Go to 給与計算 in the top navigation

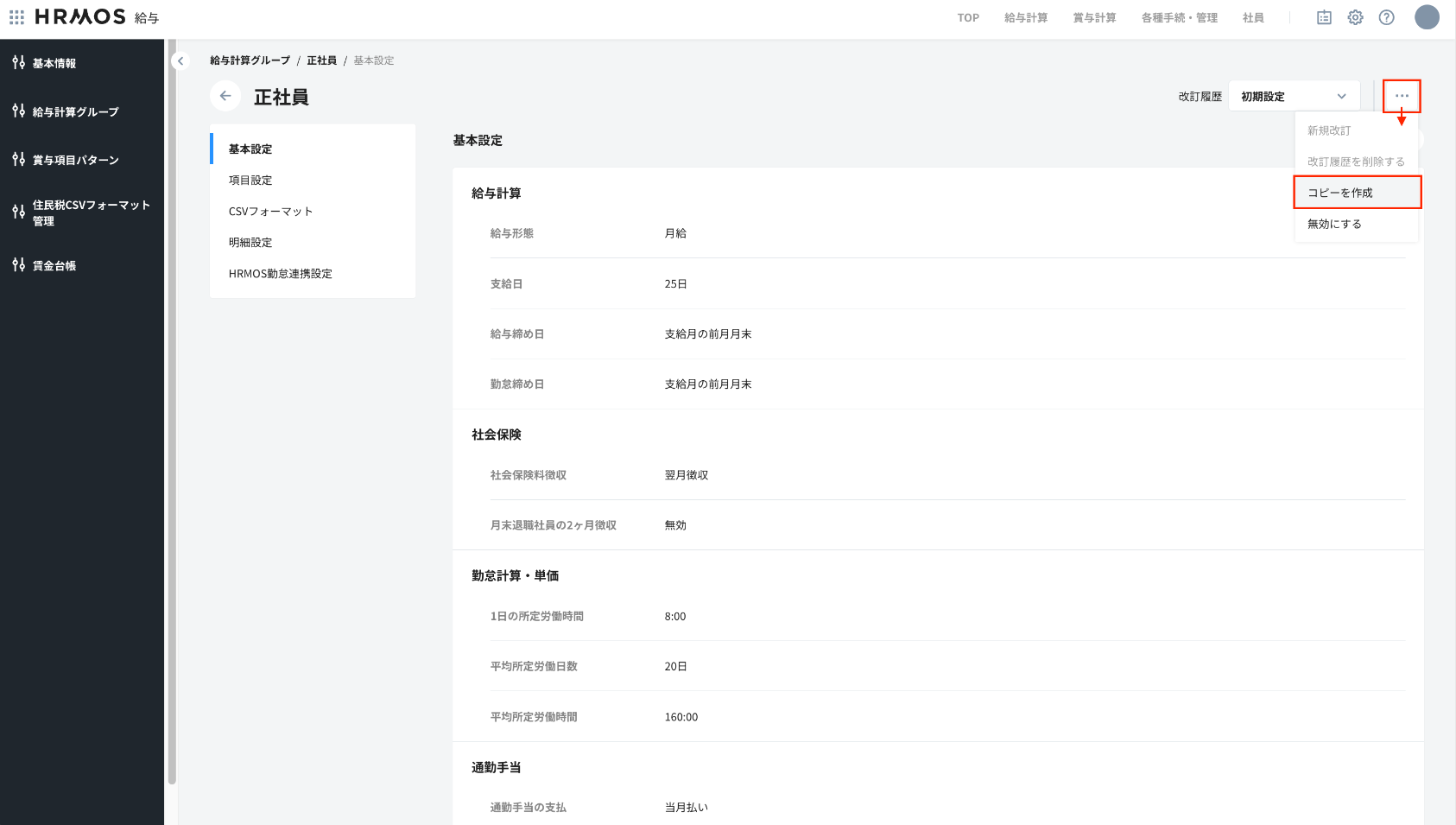[1025, 18]
